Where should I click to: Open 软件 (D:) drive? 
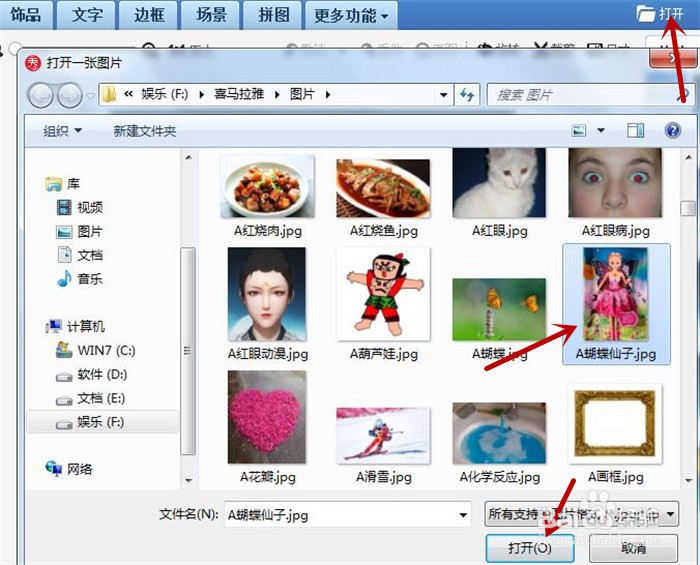(92, 374)
